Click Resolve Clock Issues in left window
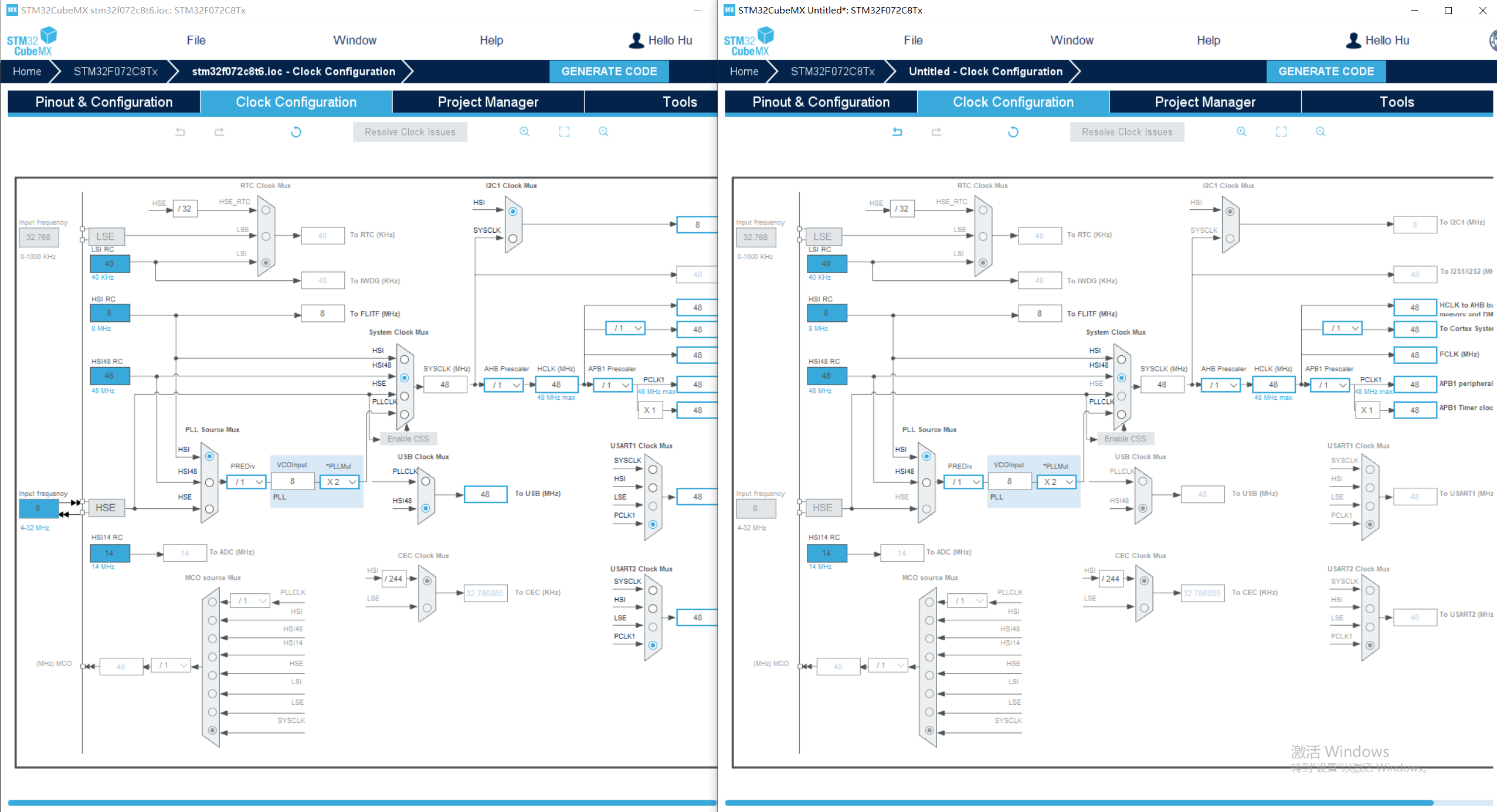 click(410, 132)
